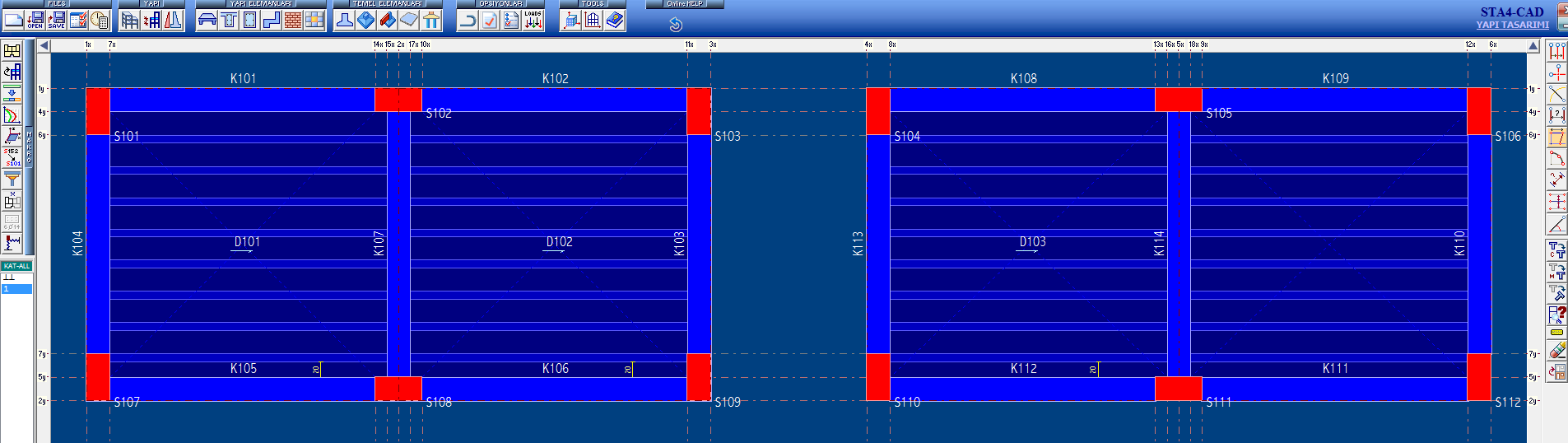Open the LOADS options icon

pos(533,20)
